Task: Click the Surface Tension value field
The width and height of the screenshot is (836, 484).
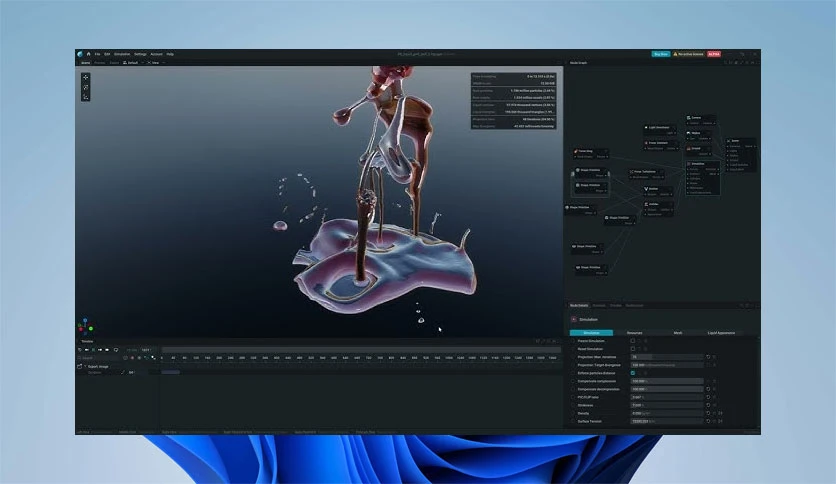Action: tap(666, 421)
